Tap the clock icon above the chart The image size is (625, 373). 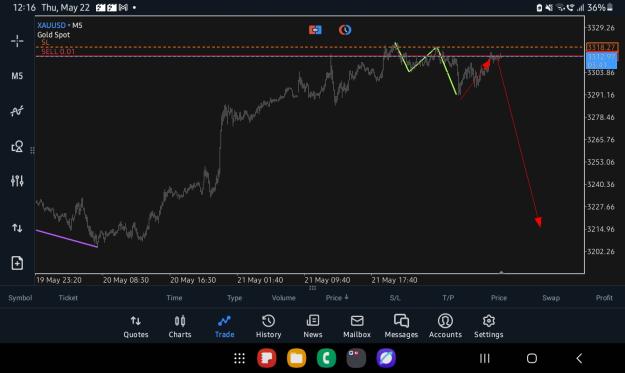[345, 30]
